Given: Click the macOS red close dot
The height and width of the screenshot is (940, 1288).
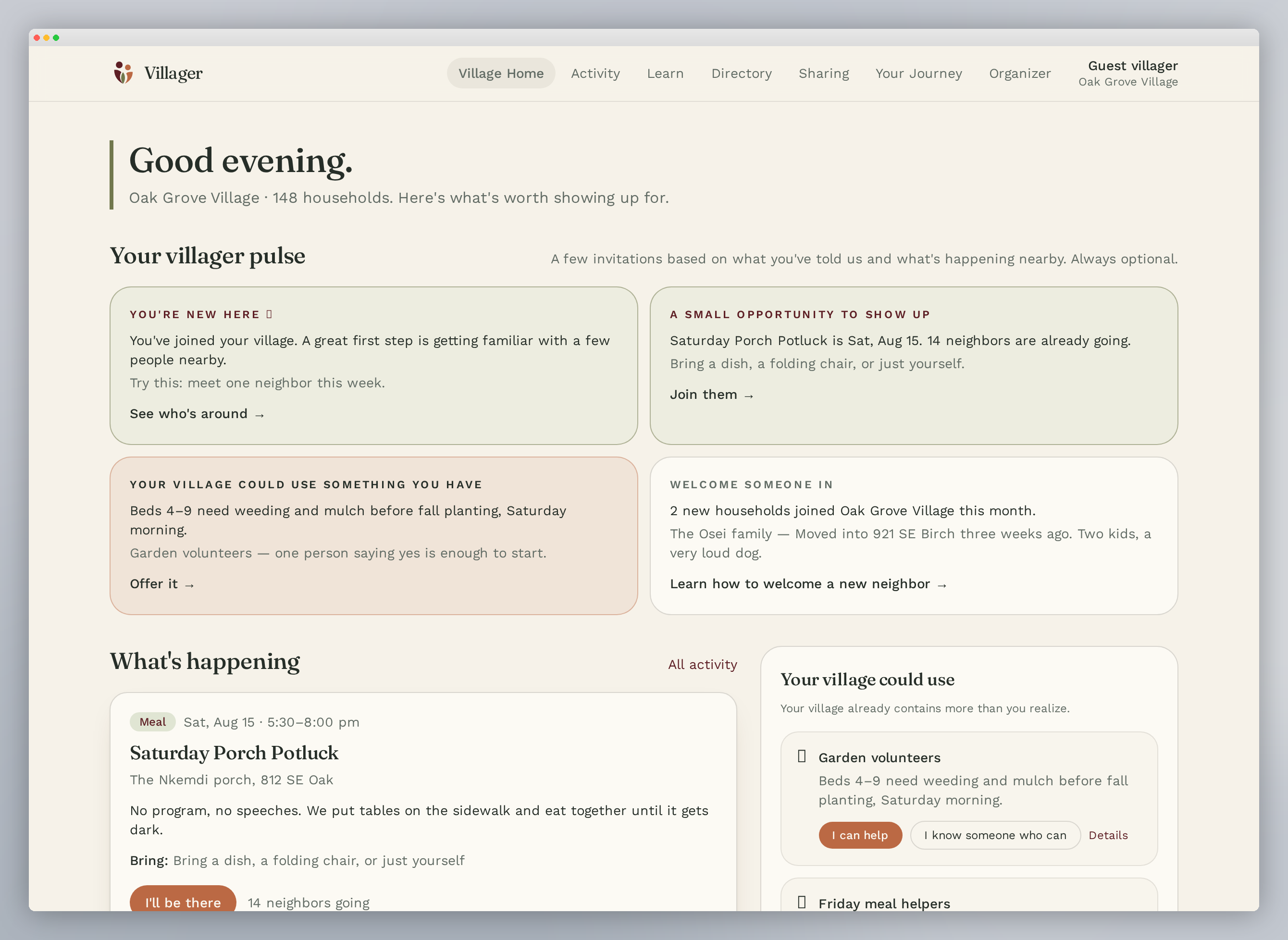Looking at the screenshot, I should (x=37, y=37).
